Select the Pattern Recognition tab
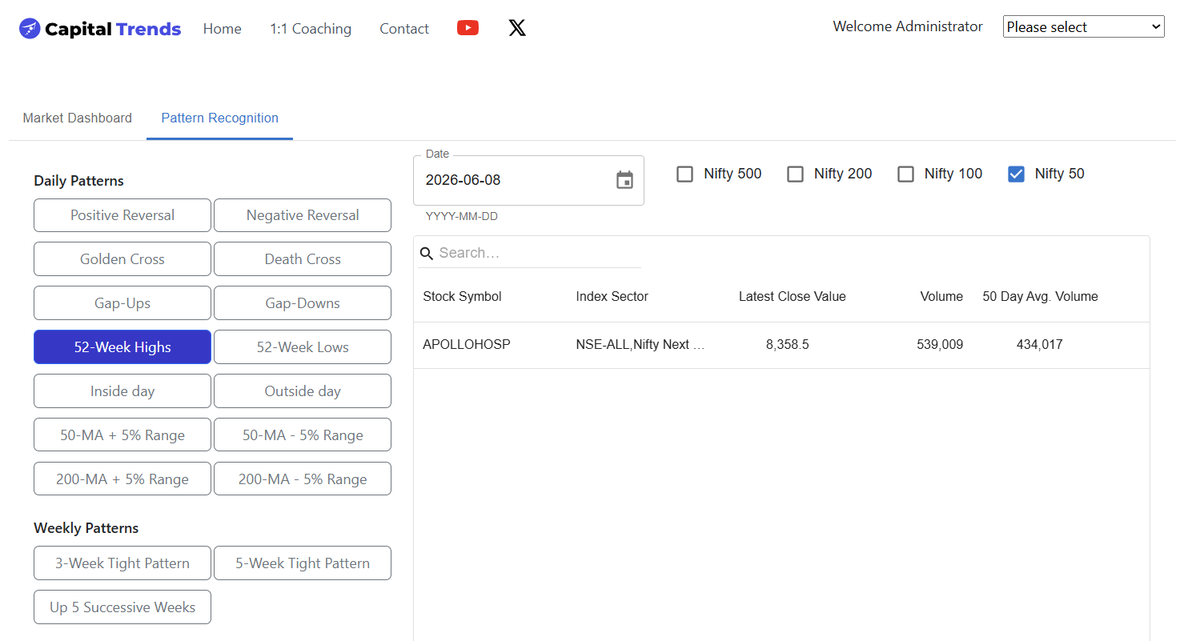Viewport: 1200px width, 641px height. (x=220, y=118)
